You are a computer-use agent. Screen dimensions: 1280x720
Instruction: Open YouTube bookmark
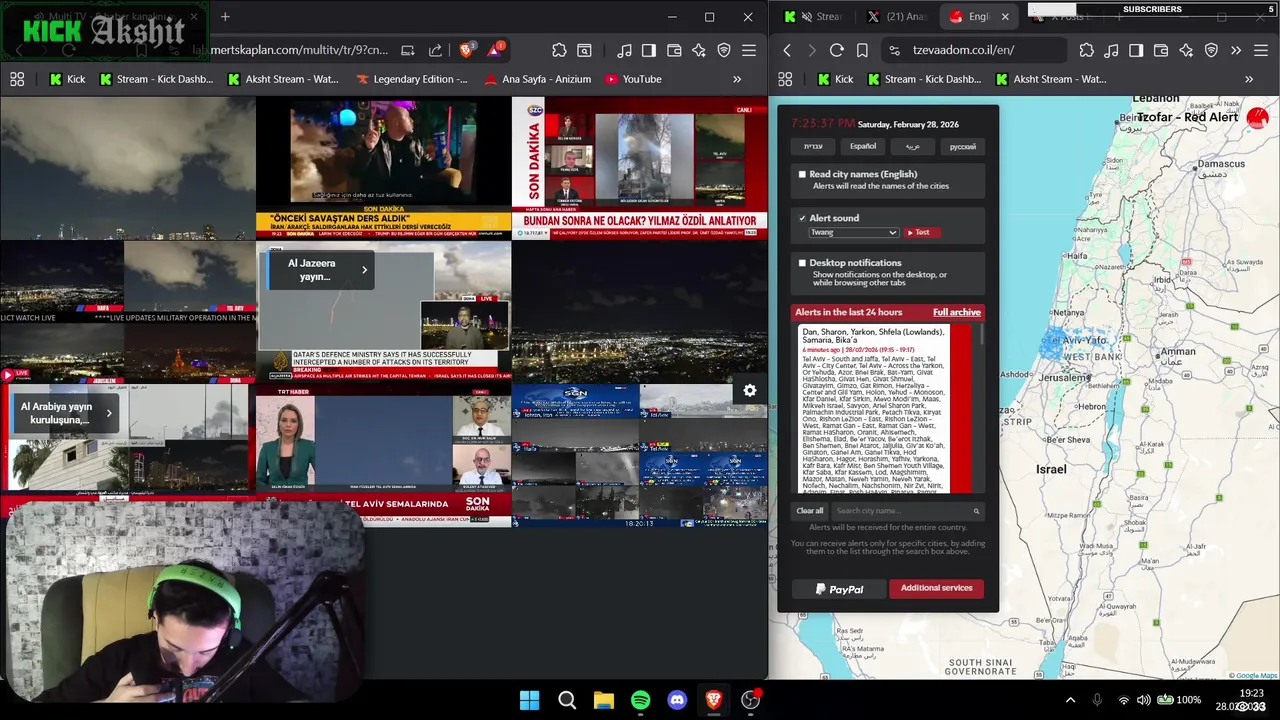tap(632, 79)
